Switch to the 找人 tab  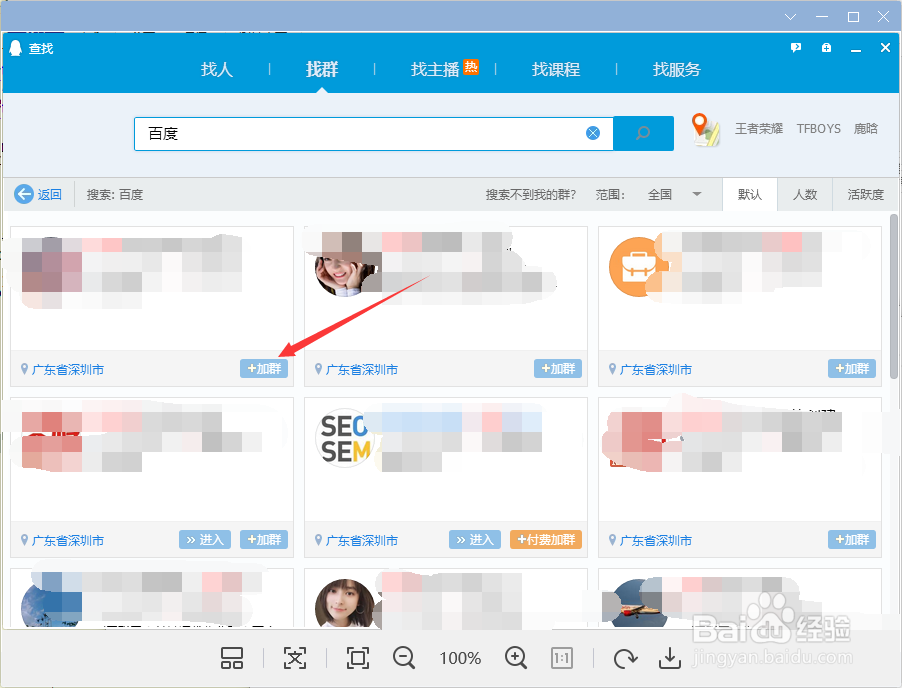[217, 70]
